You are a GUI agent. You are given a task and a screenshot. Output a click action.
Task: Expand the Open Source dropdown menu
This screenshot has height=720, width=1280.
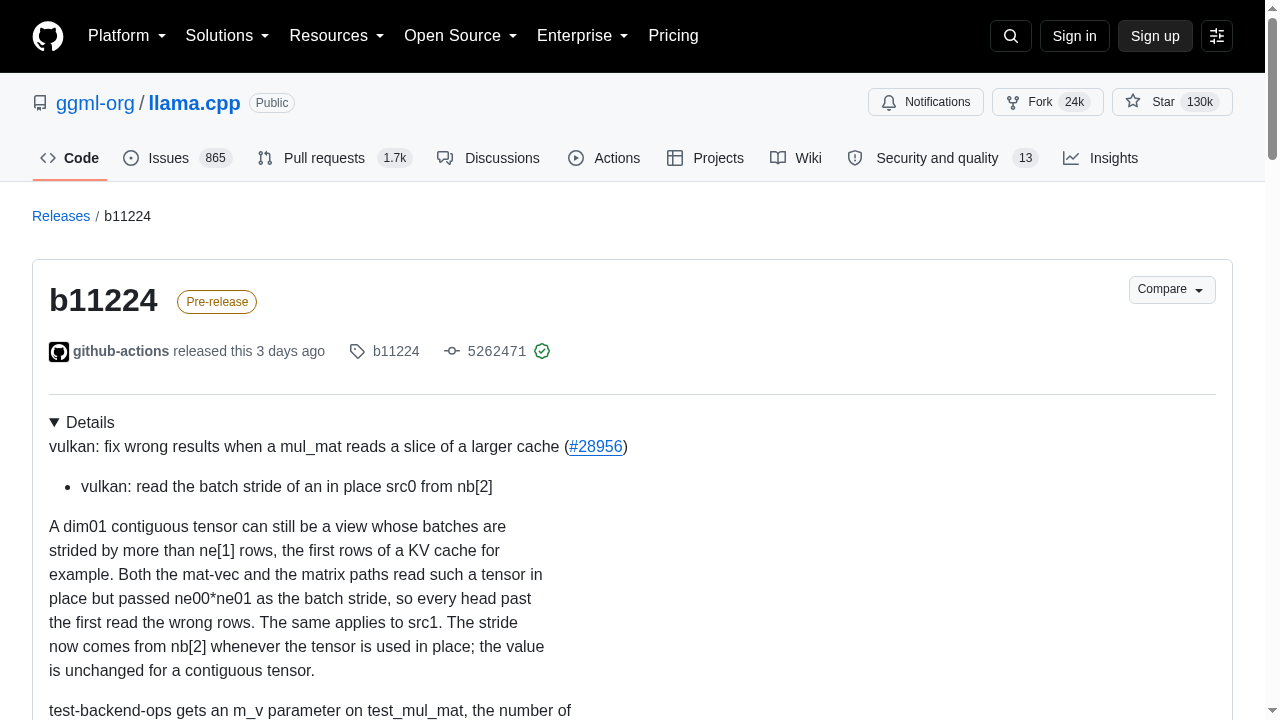coord(461,36)
